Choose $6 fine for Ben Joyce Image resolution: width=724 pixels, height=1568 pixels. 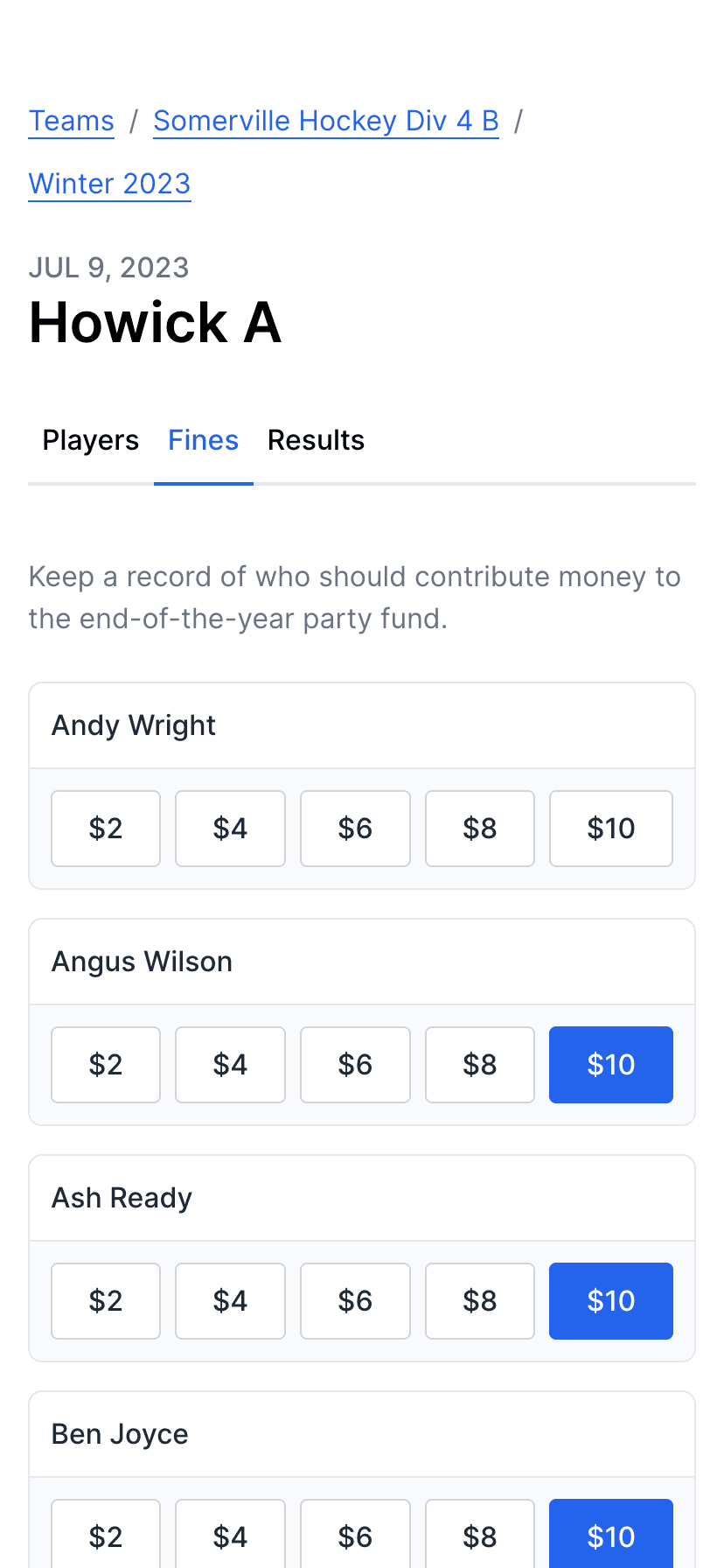click(x=355, y=1536)
